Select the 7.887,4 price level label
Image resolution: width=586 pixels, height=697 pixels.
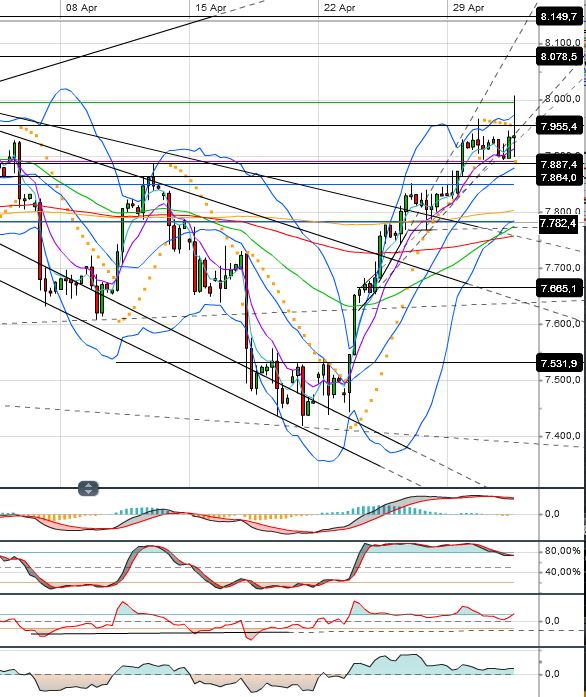click(559, 164)
